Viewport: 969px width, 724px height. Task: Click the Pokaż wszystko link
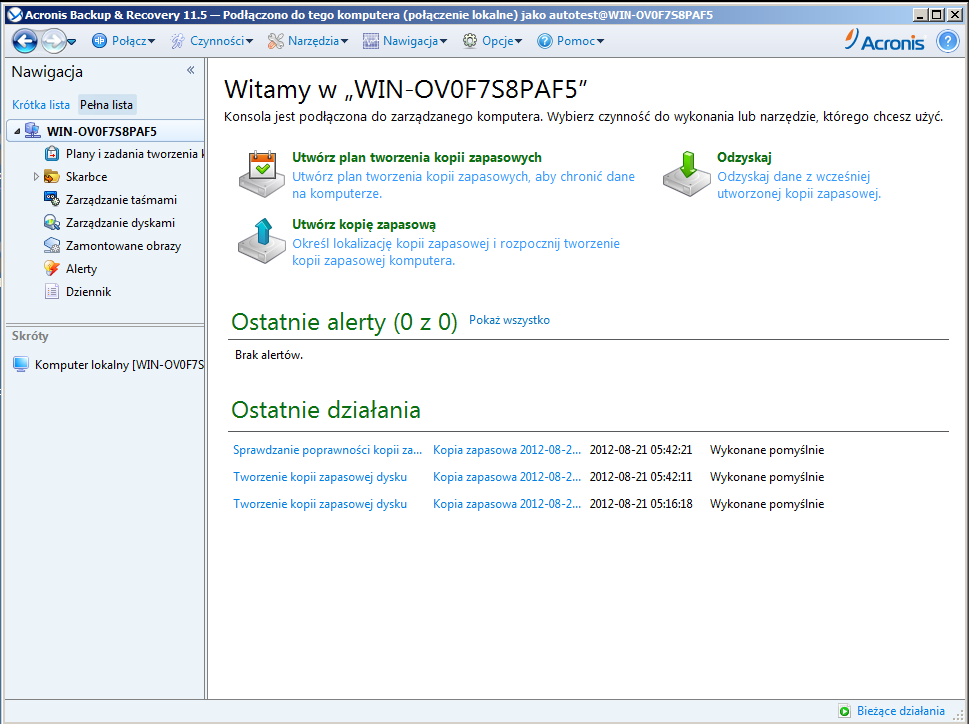(x=509, y=320)
